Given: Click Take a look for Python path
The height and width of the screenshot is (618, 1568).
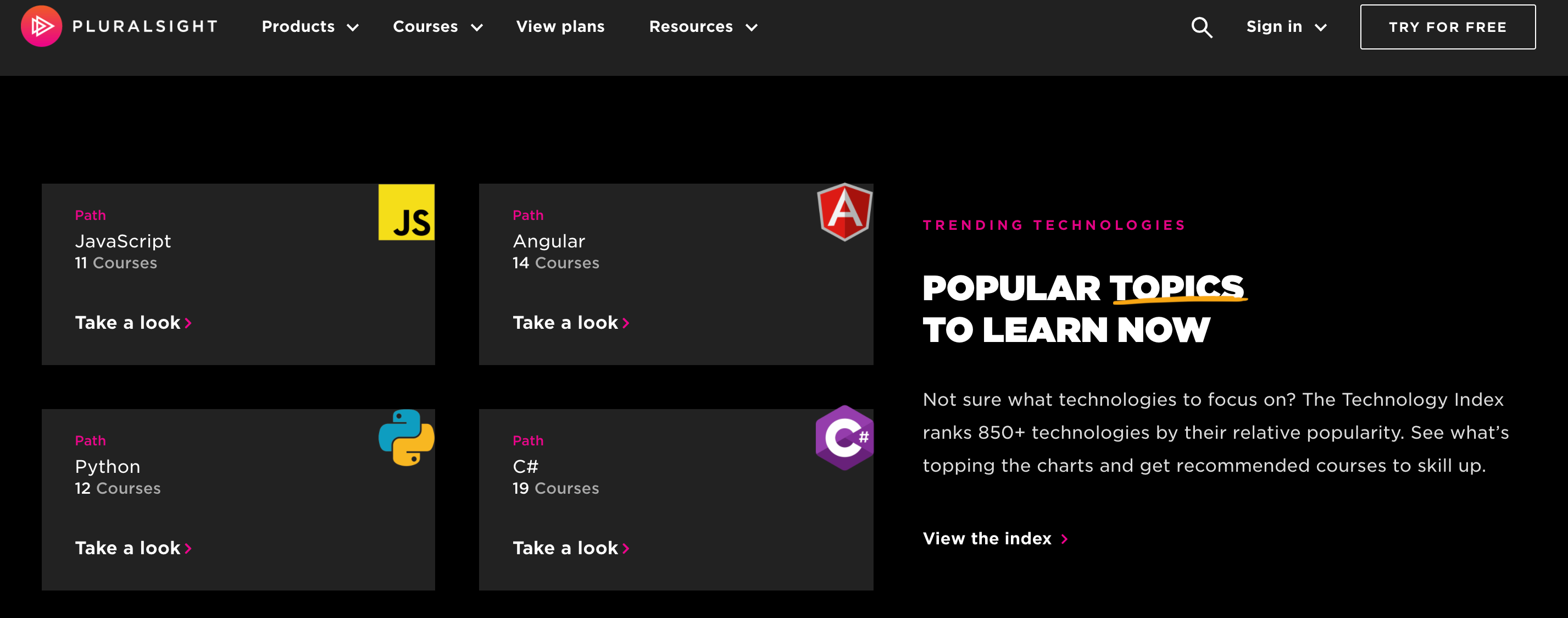Looking at the screenshot, I should 127,548.
